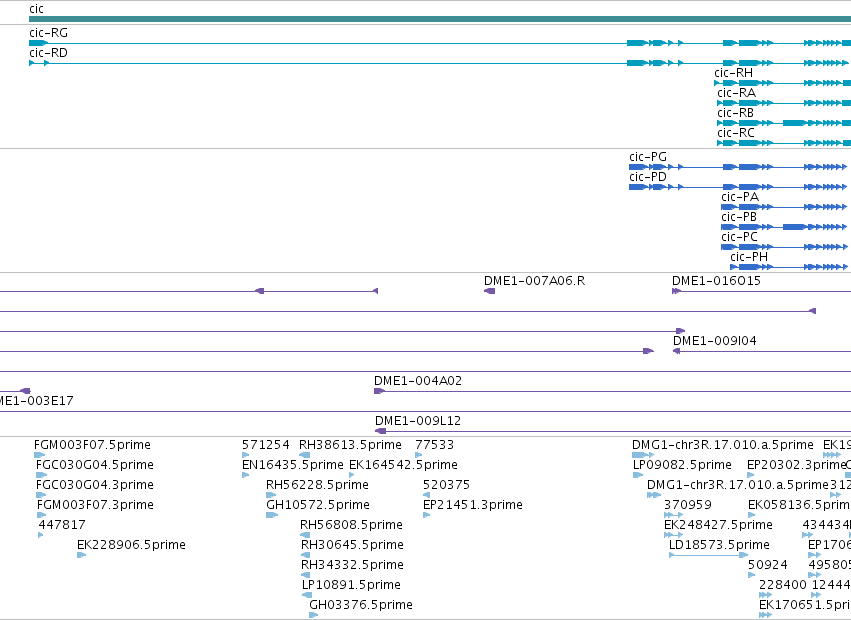Screen dimensions: 851x620
Task: Select feature label 370959
Action: (688, 505)
